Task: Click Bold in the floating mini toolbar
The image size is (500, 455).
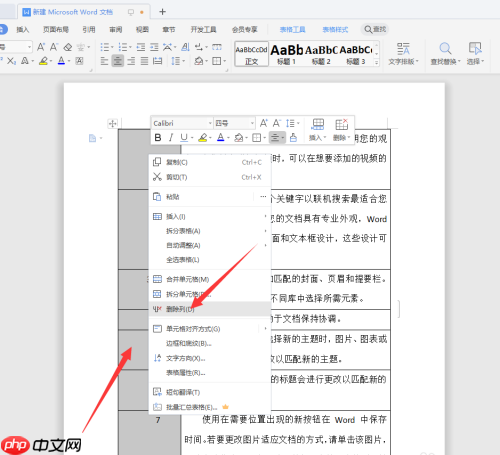Action: (158, 137)
